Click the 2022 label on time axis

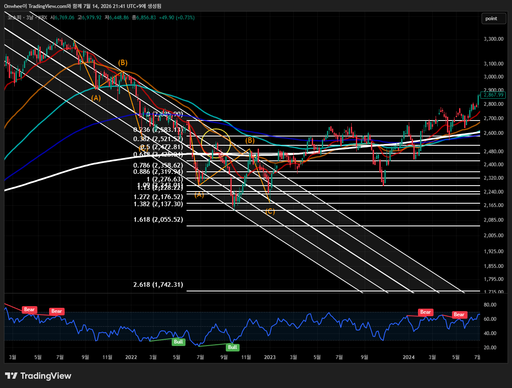tap(131, 357)
